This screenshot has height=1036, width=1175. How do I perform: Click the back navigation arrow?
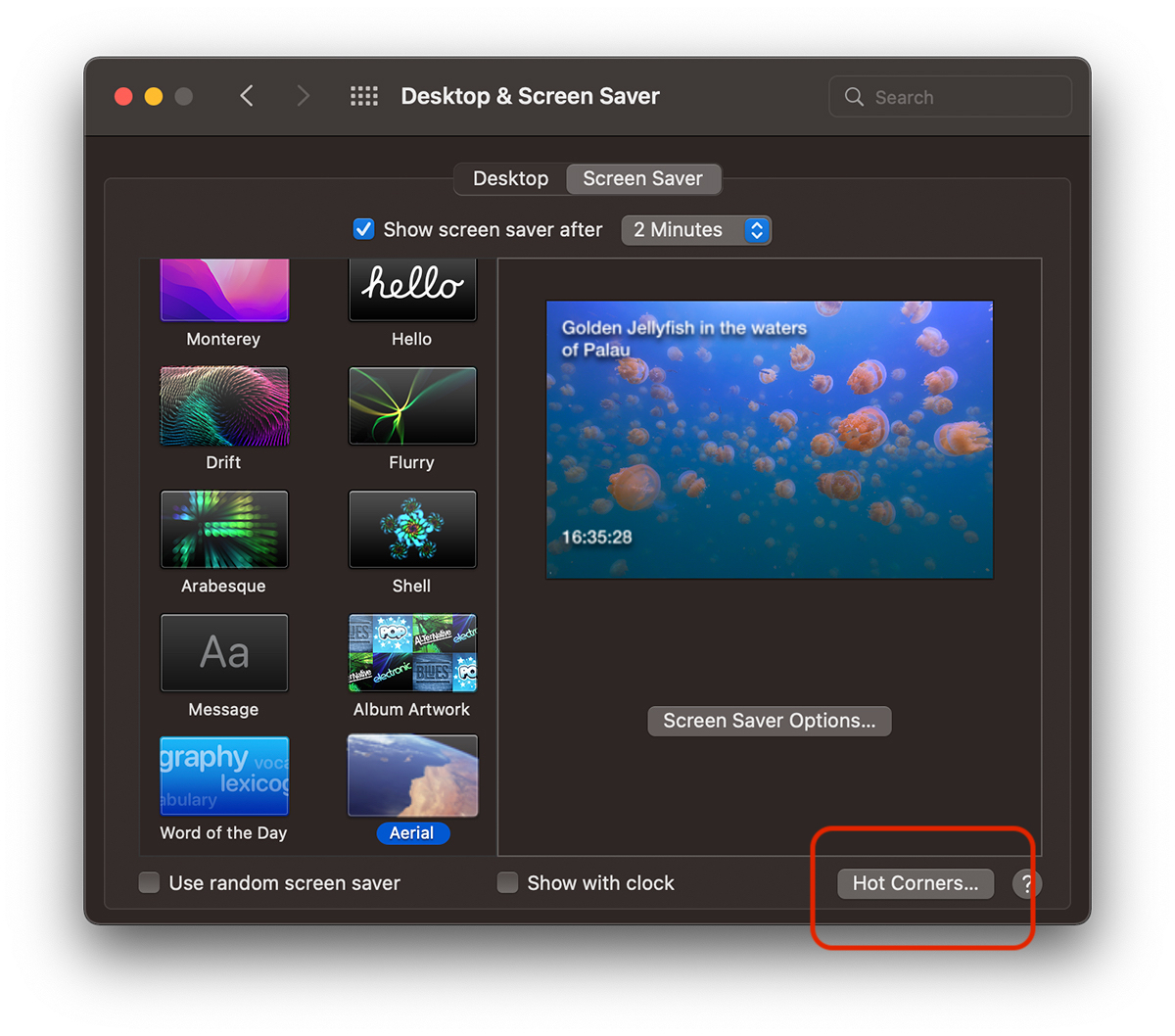pos(247,96)
